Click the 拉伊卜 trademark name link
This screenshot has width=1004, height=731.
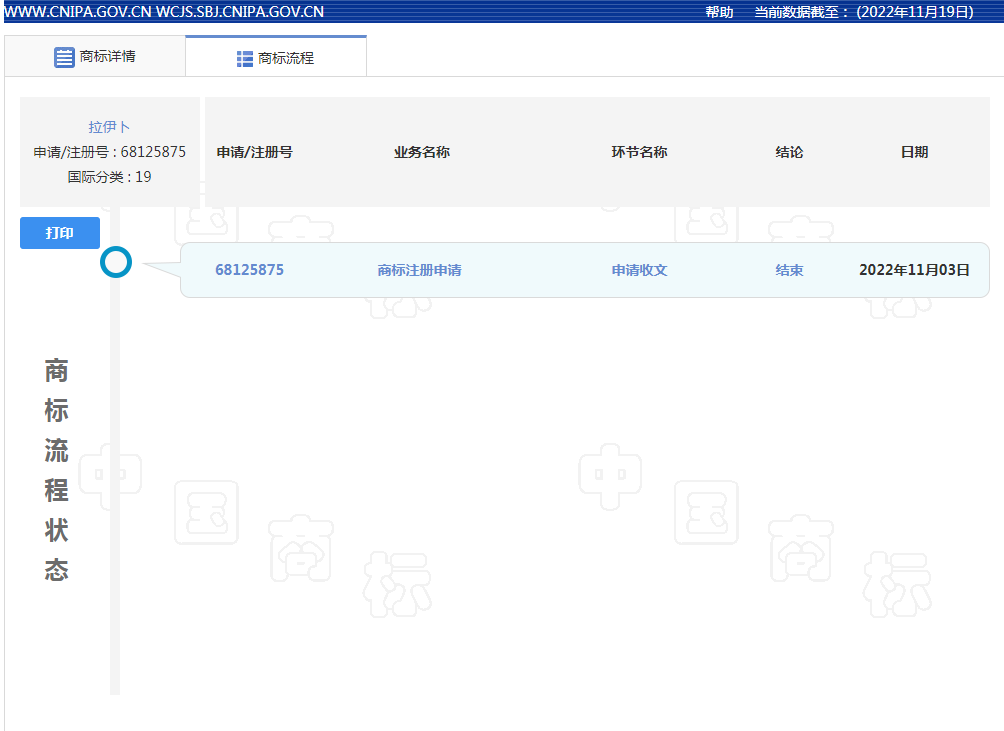click(x=109, y=127)
